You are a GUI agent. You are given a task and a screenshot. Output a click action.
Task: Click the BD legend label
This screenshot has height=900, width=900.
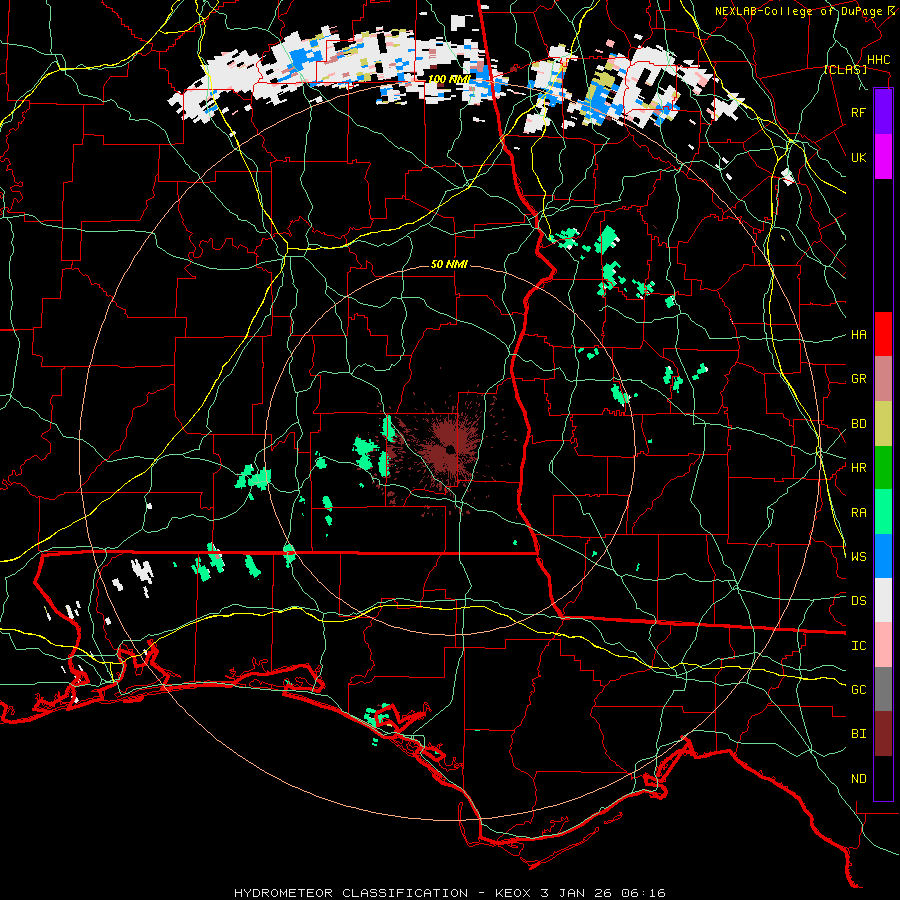[858, 424]
